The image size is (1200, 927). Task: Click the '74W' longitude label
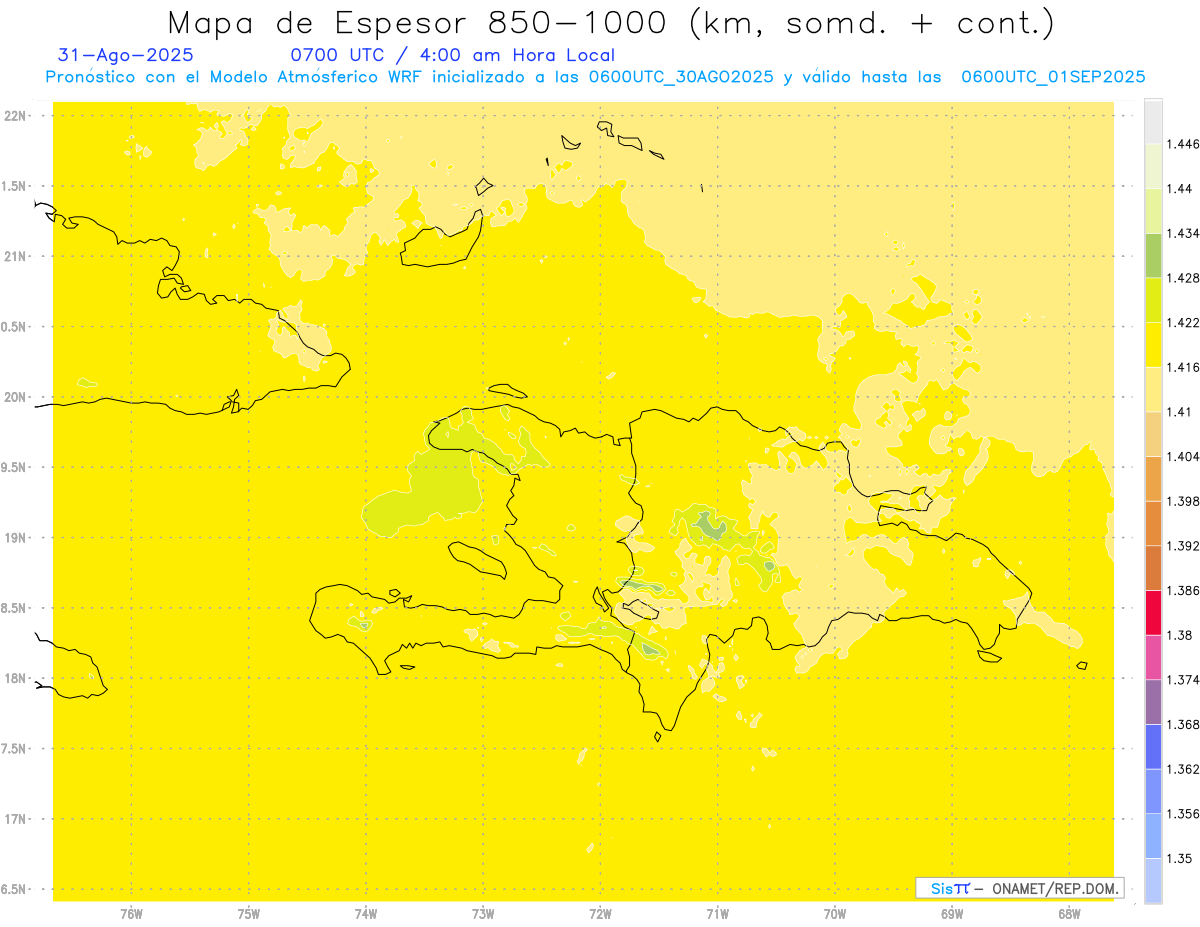click(366, 914)
